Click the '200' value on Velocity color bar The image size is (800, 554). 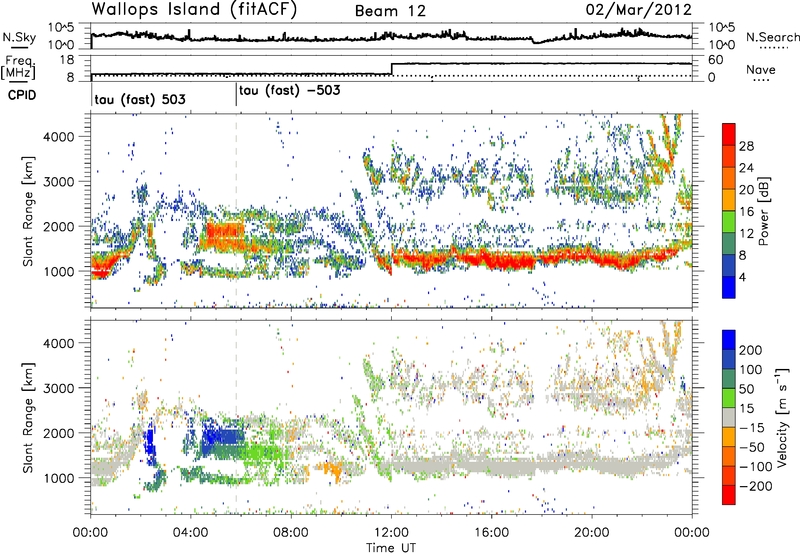pyautogui.click(x=751, y=350)
